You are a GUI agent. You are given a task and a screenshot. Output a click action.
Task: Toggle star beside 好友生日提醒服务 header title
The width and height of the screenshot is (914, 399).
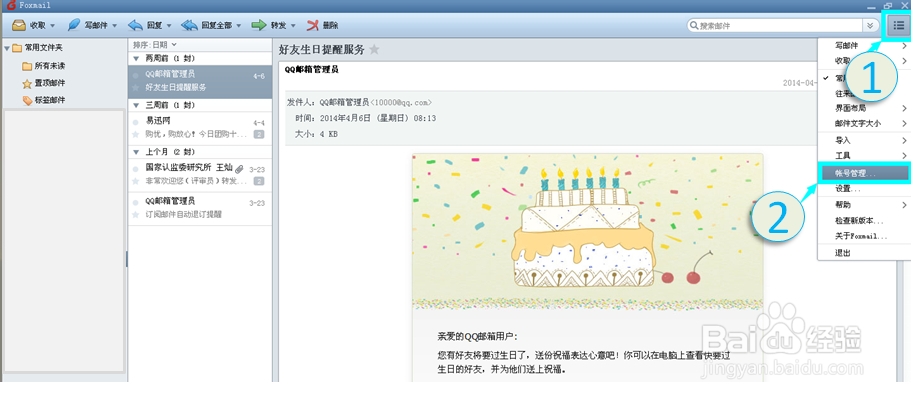pos(374,50)
